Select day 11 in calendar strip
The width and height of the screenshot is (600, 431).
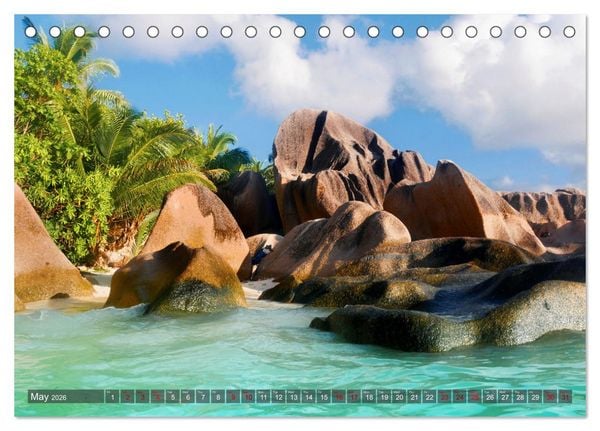263,397
